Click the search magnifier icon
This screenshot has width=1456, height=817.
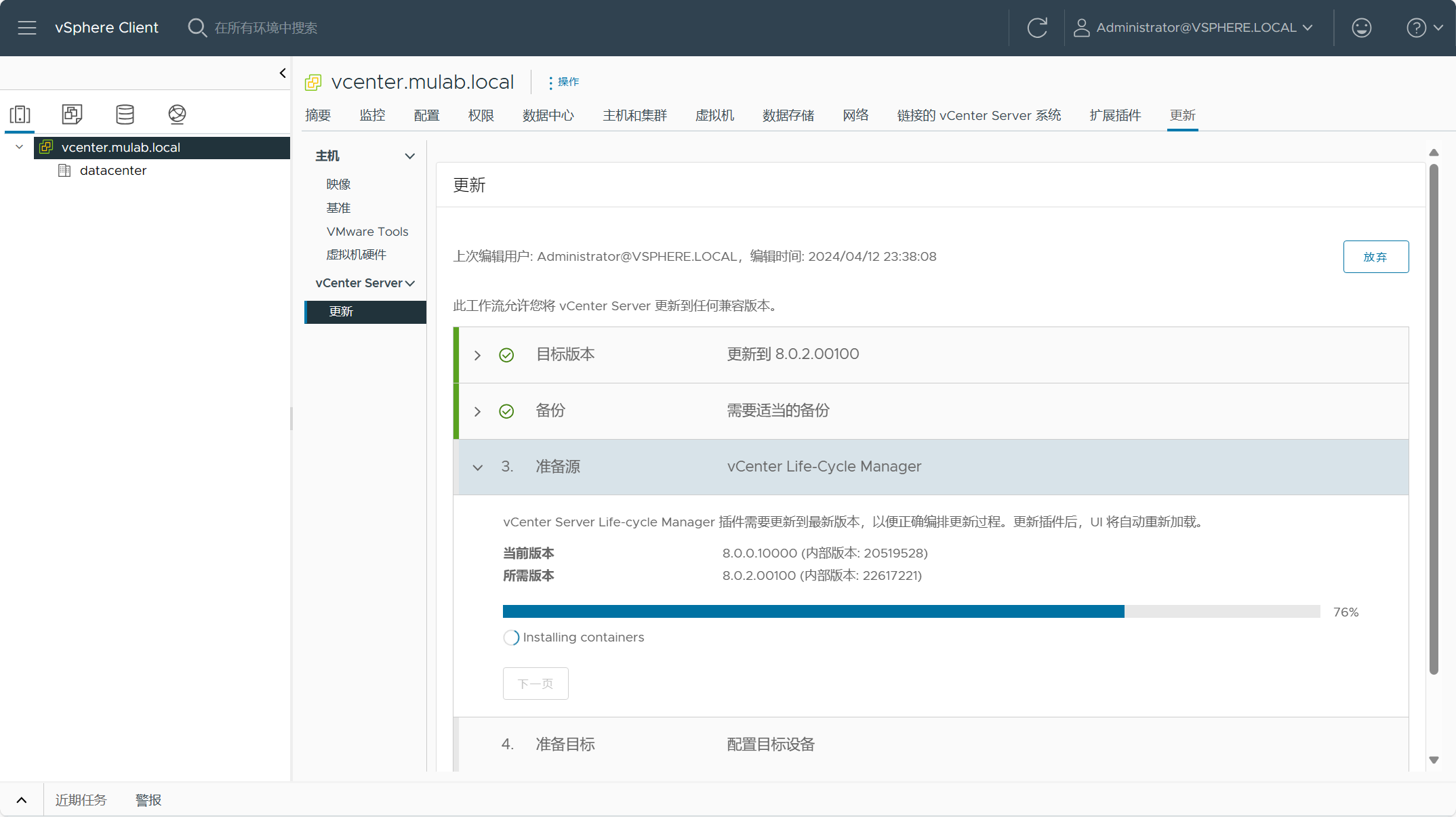pyautogui.click(x=197, y=28)
